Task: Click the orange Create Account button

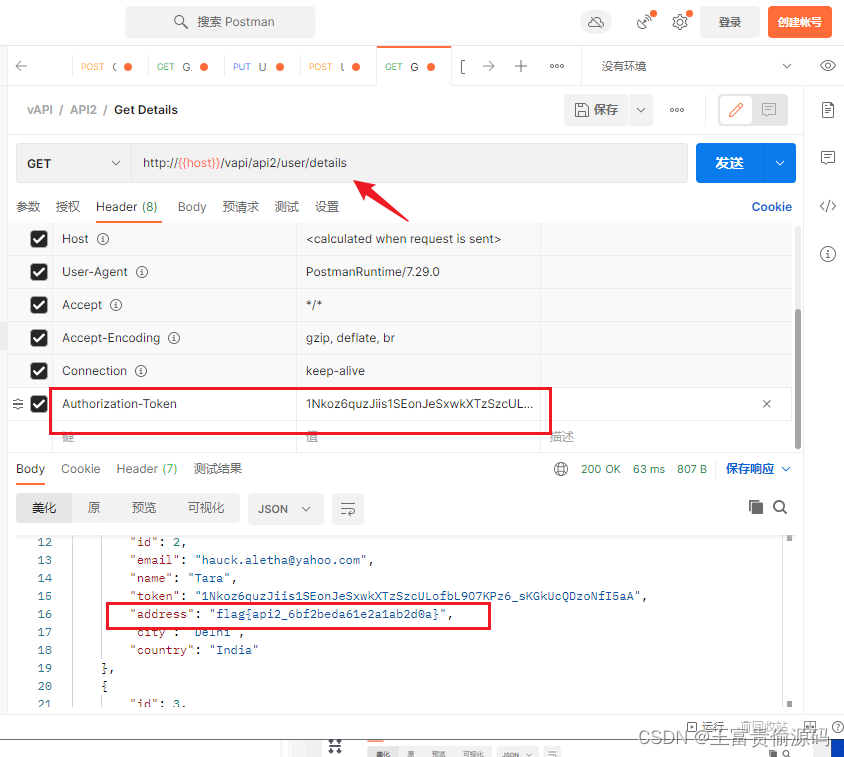Action: tap(799, 22)
